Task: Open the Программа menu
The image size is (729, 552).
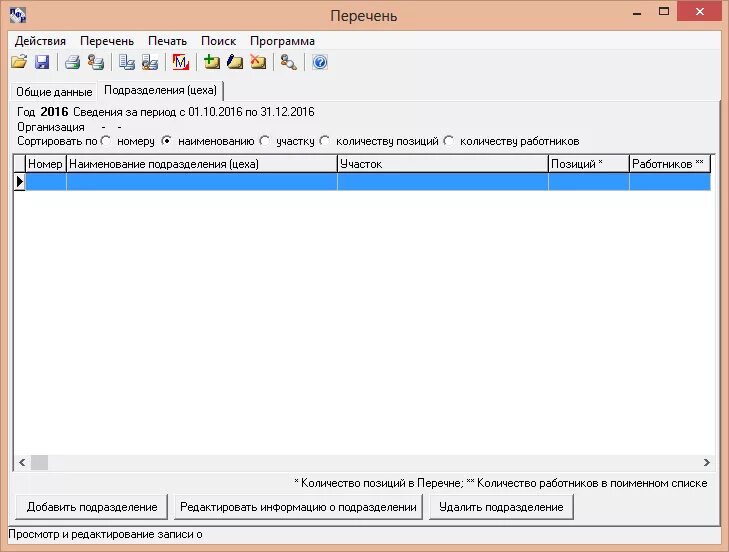Action: (282, 41)
